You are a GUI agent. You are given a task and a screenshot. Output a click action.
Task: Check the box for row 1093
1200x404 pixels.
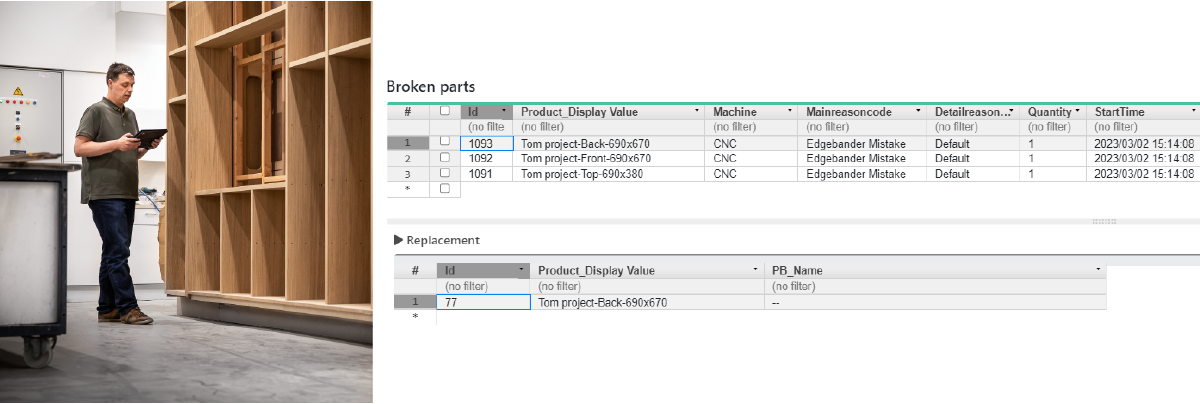[445, 143]
